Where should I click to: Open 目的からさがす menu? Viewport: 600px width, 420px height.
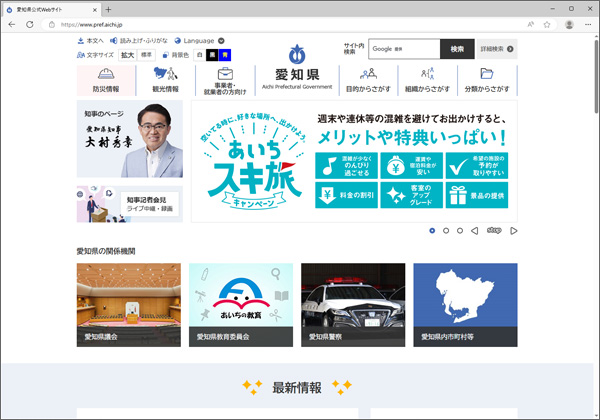368,80
